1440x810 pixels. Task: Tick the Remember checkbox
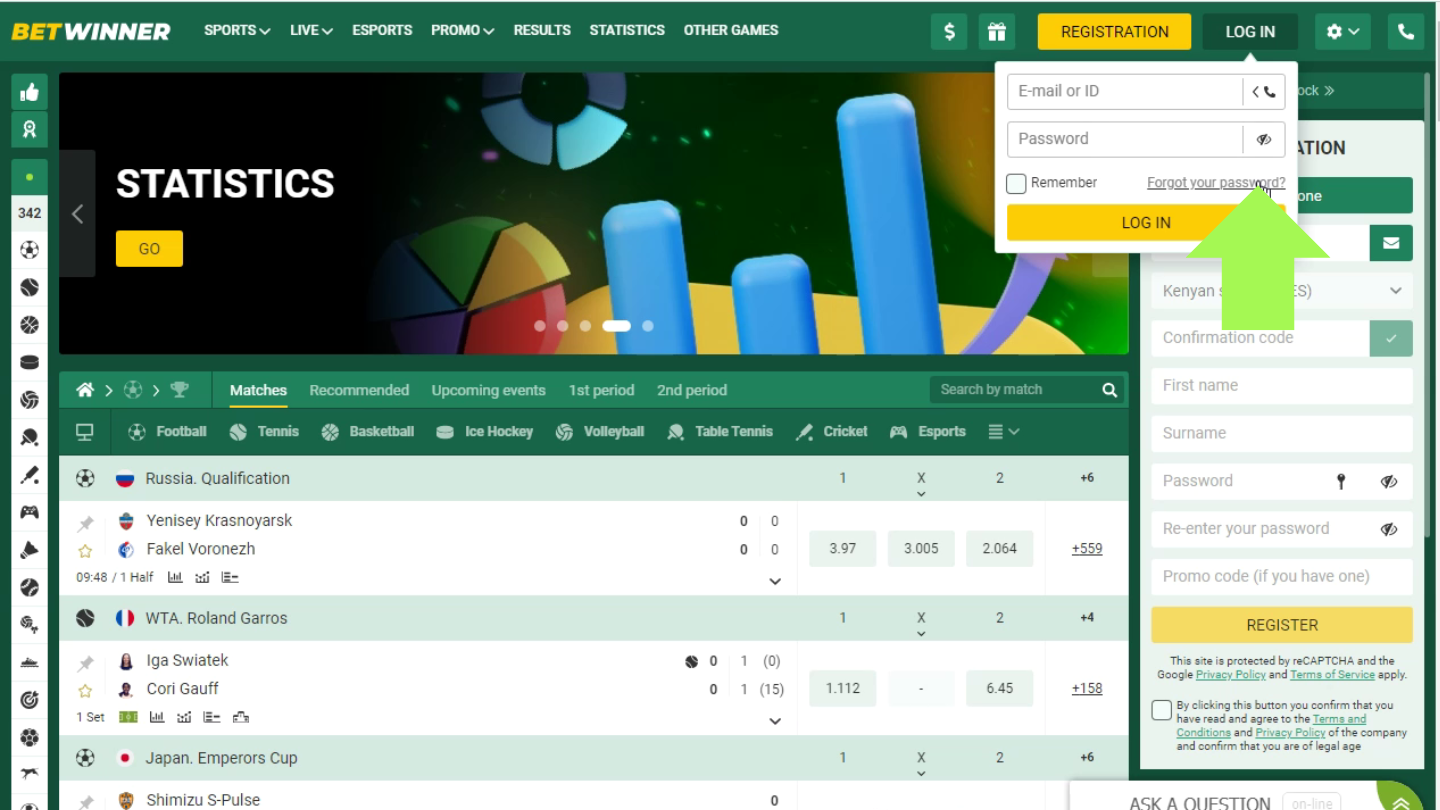coord(1016,183)
